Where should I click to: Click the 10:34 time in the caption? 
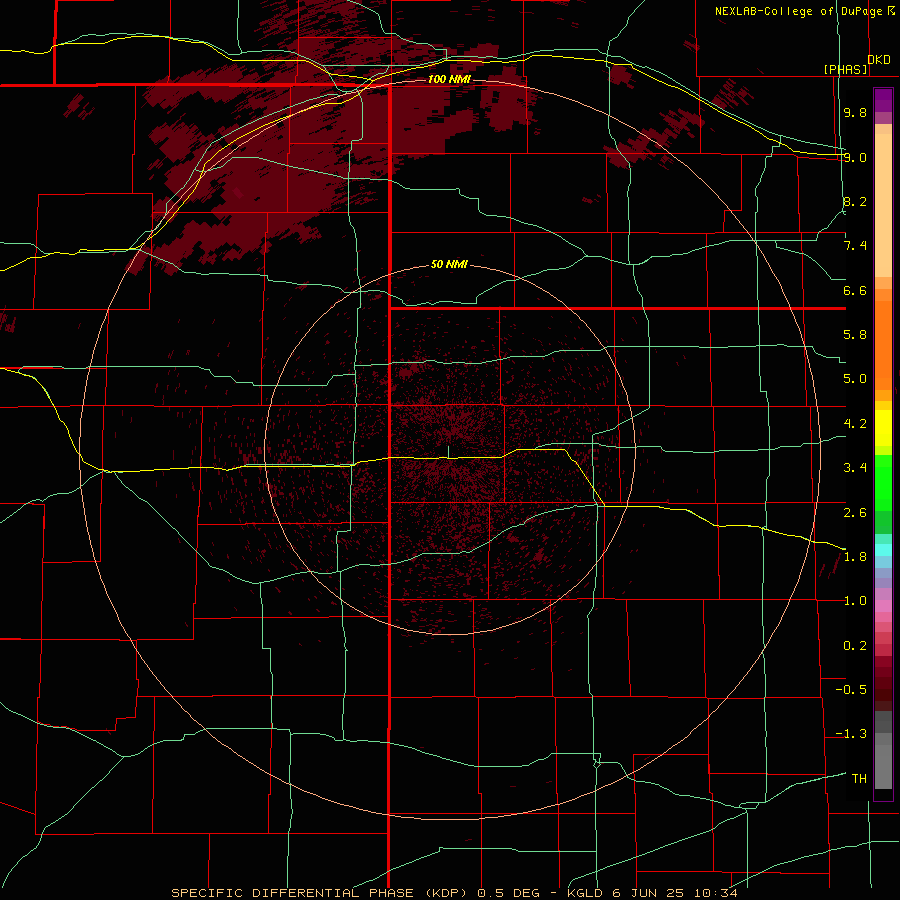715,893
